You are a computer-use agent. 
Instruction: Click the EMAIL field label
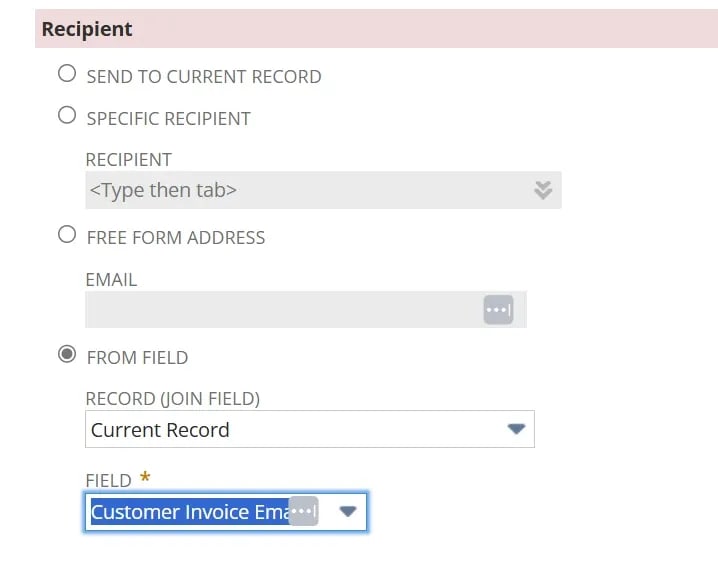(x=111, y=279)
